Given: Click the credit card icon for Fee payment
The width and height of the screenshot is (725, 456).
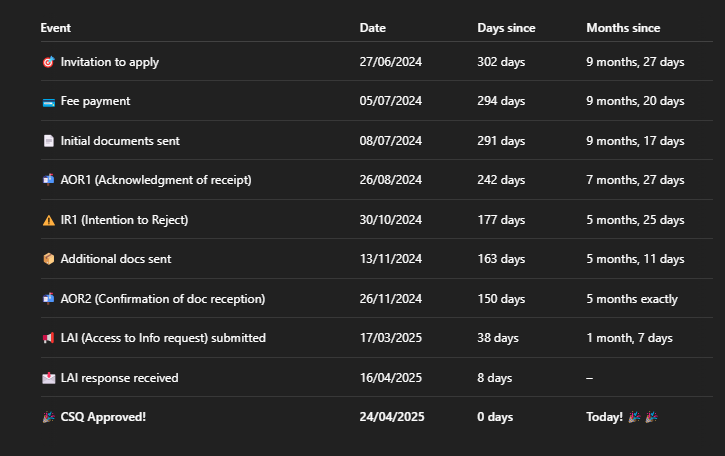Looking at the screenshot, I should 49,103.
